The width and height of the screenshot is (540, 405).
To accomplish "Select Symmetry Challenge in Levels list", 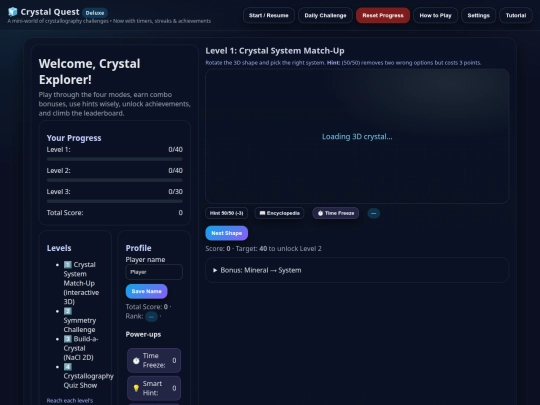I will pyautogui.click(x=80, y=320).
